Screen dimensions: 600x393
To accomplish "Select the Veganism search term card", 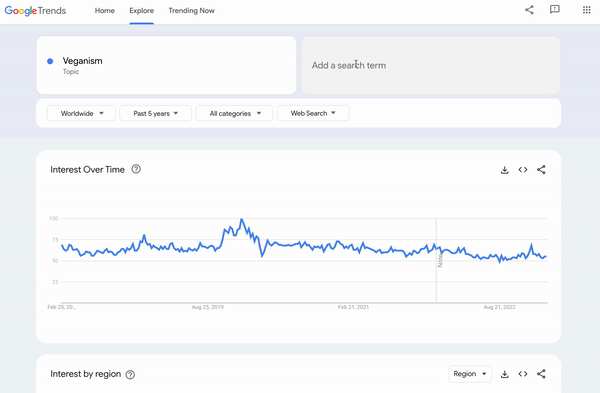I will tap(166, 65).
